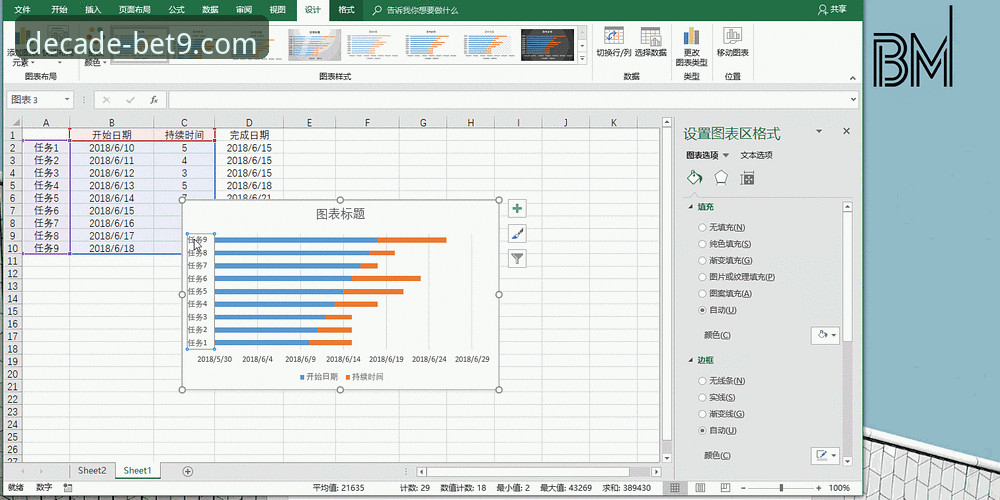Image resolution: width=1000 pixels, height=500 pixels.
Task: Open chart filters funnel button beside chart
Action: [x=518, y=258]
